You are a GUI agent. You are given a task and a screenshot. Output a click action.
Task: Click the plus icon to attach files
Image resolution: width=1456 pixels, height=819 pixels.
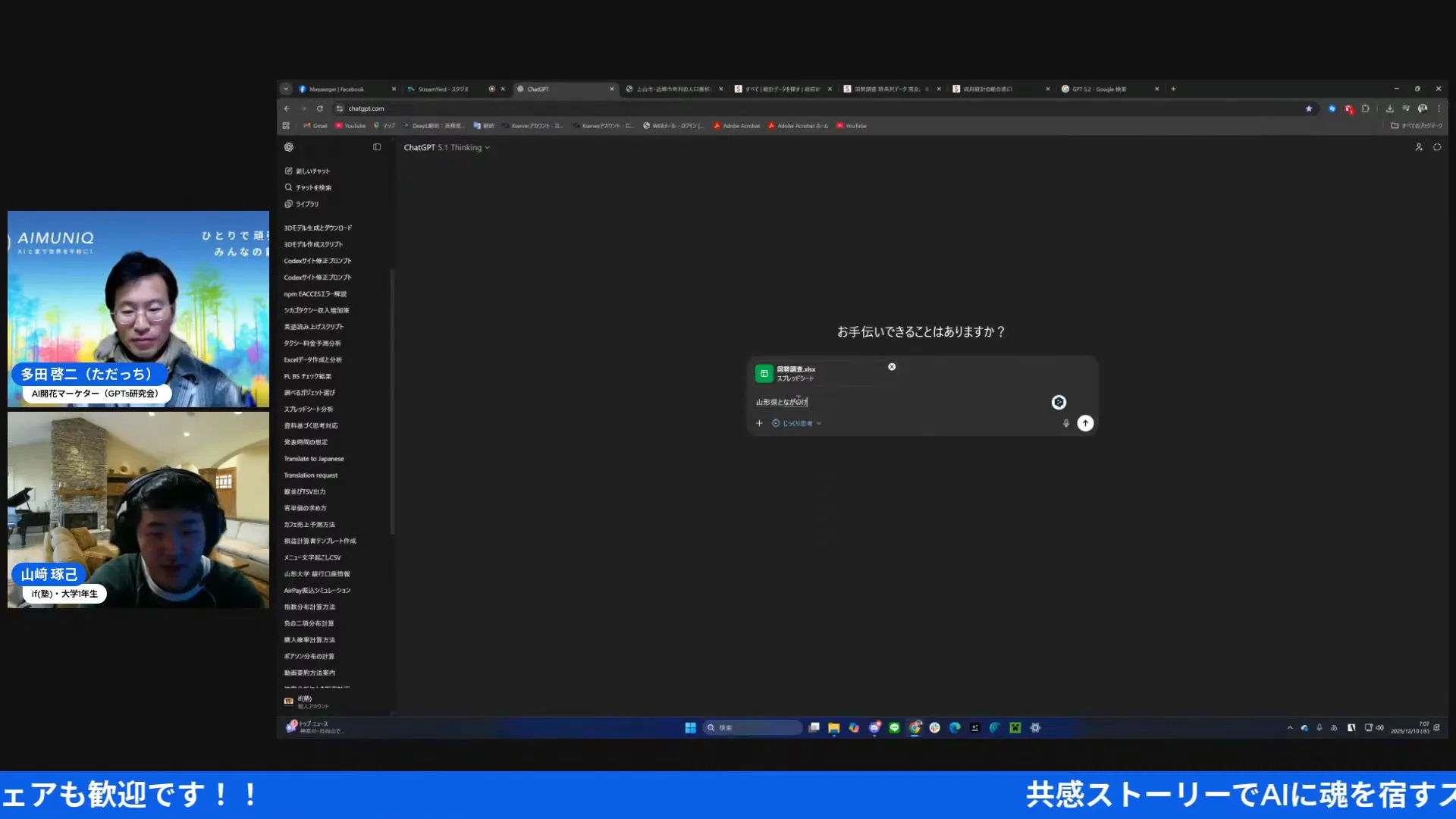[x=759, y=423]
